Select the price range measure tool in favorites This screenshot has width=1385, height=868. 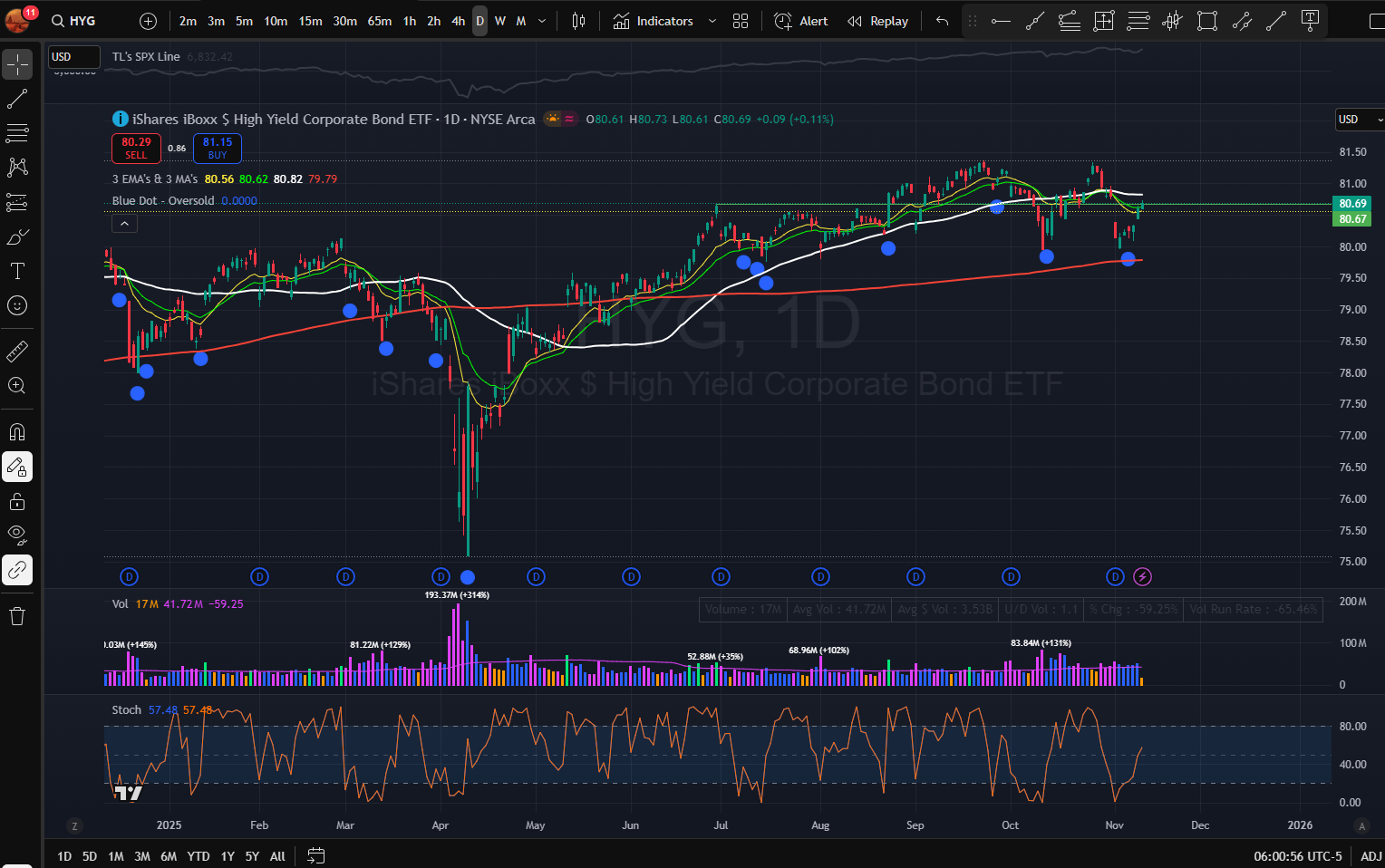[x=1104, y=21]
